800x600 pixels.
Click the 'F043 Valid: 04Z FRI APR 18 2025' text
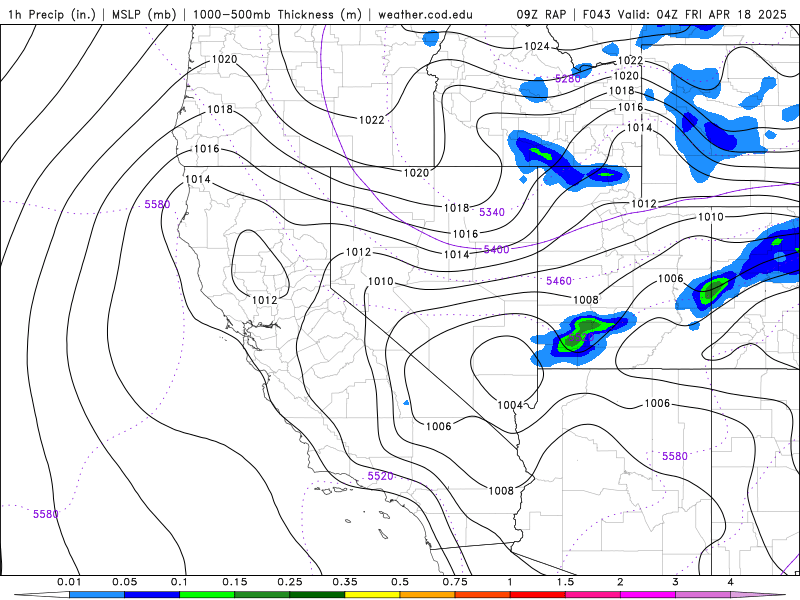point(685,14)
